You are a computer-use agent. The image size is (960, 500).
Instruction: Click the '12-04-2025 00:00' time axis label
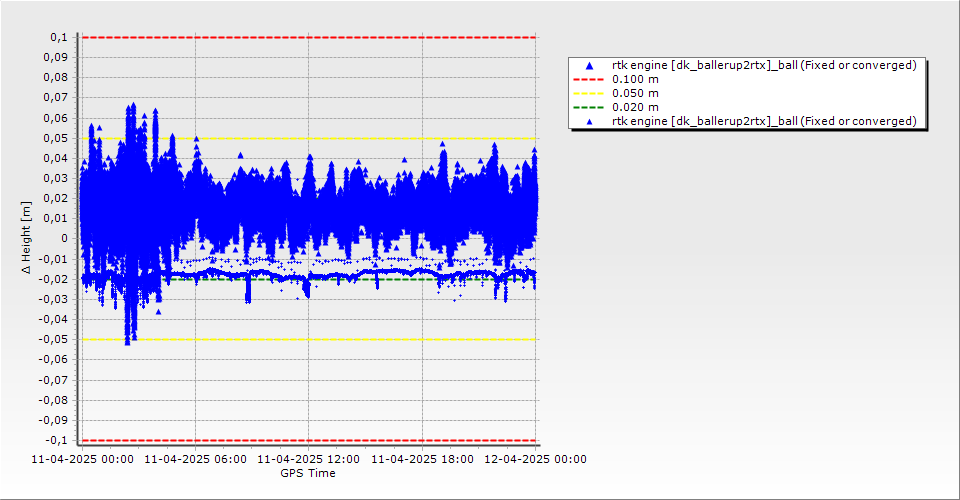536,459
